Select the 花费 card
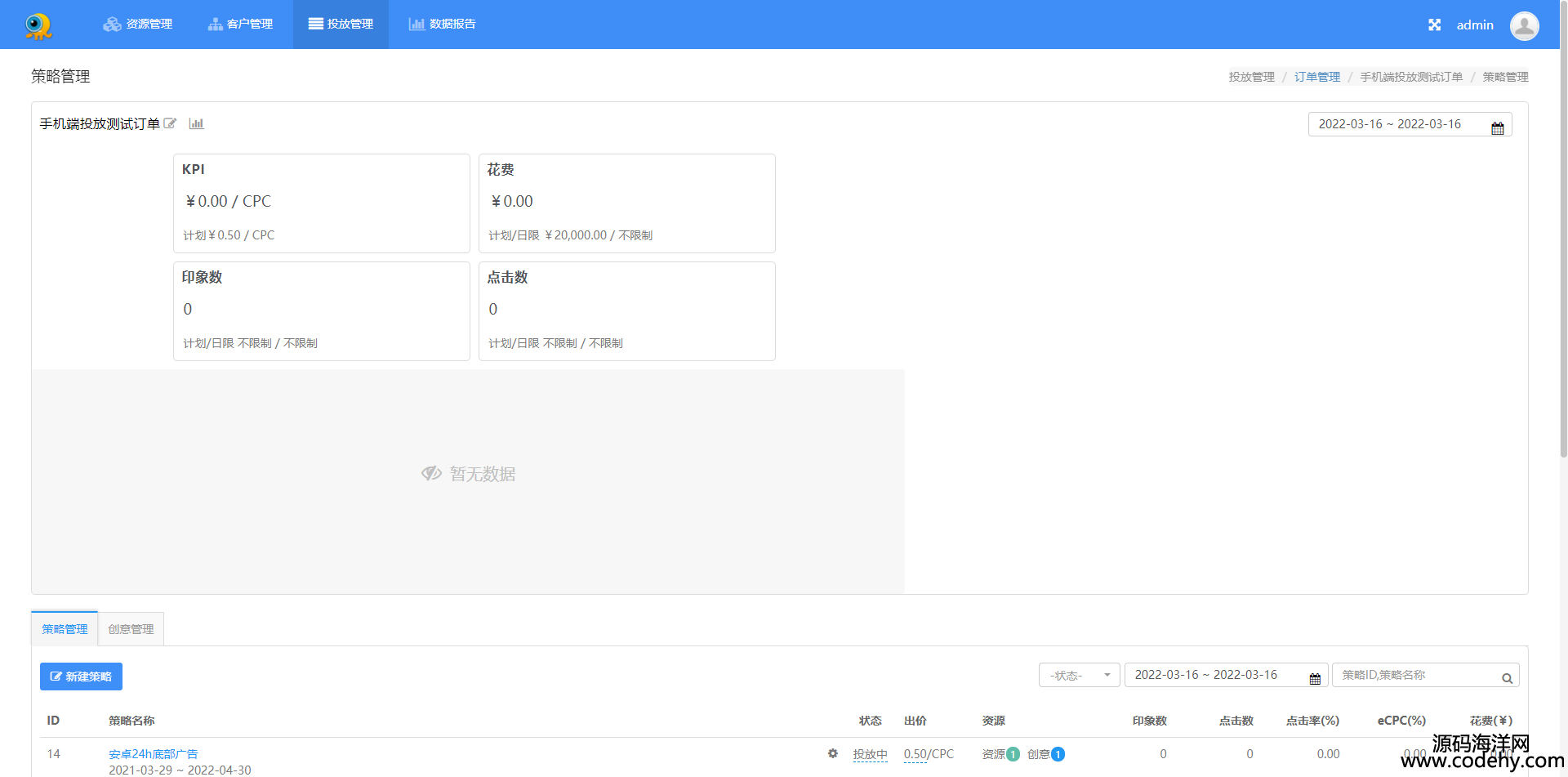 click(627, 203)
